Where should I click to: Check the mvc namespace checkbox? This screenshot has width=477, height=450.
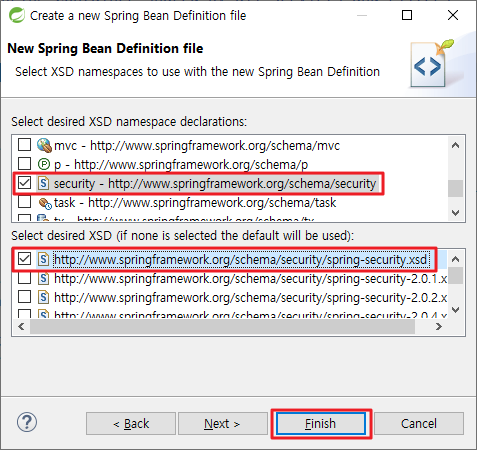pyautogui.click(x=24, y=145)
